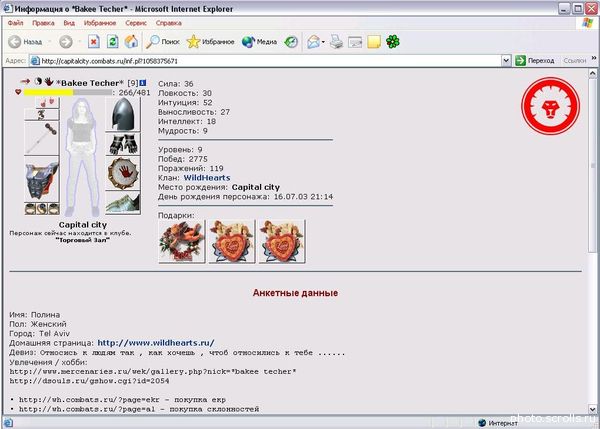Click the "Победы: 2775" line
The height and width of the screenshot is (429, 600).
pyautogui.click(x=183, y=159)
